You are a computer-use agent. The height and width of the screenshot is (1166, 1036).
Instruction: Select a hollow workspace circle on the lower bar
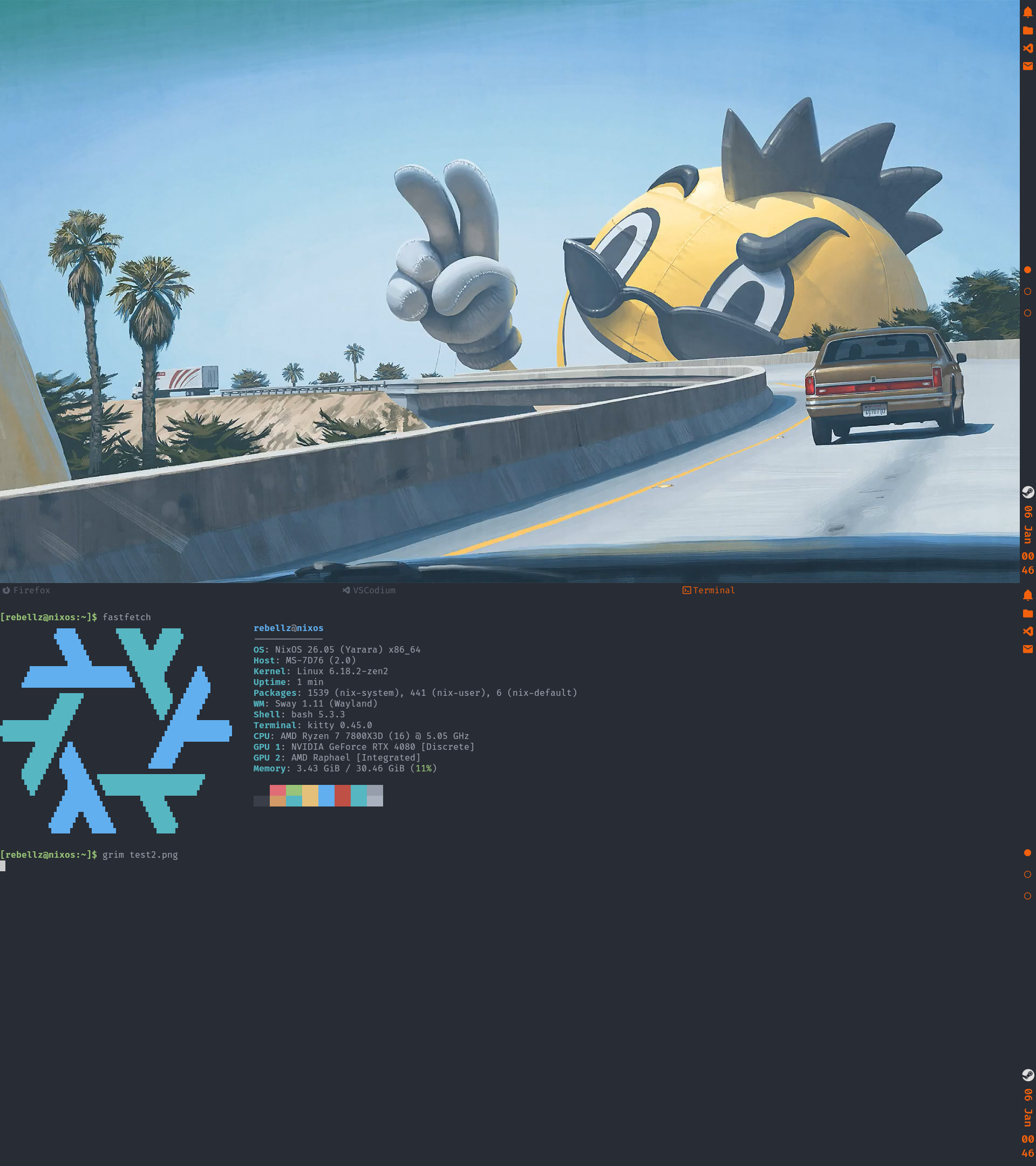[1028, 874]
